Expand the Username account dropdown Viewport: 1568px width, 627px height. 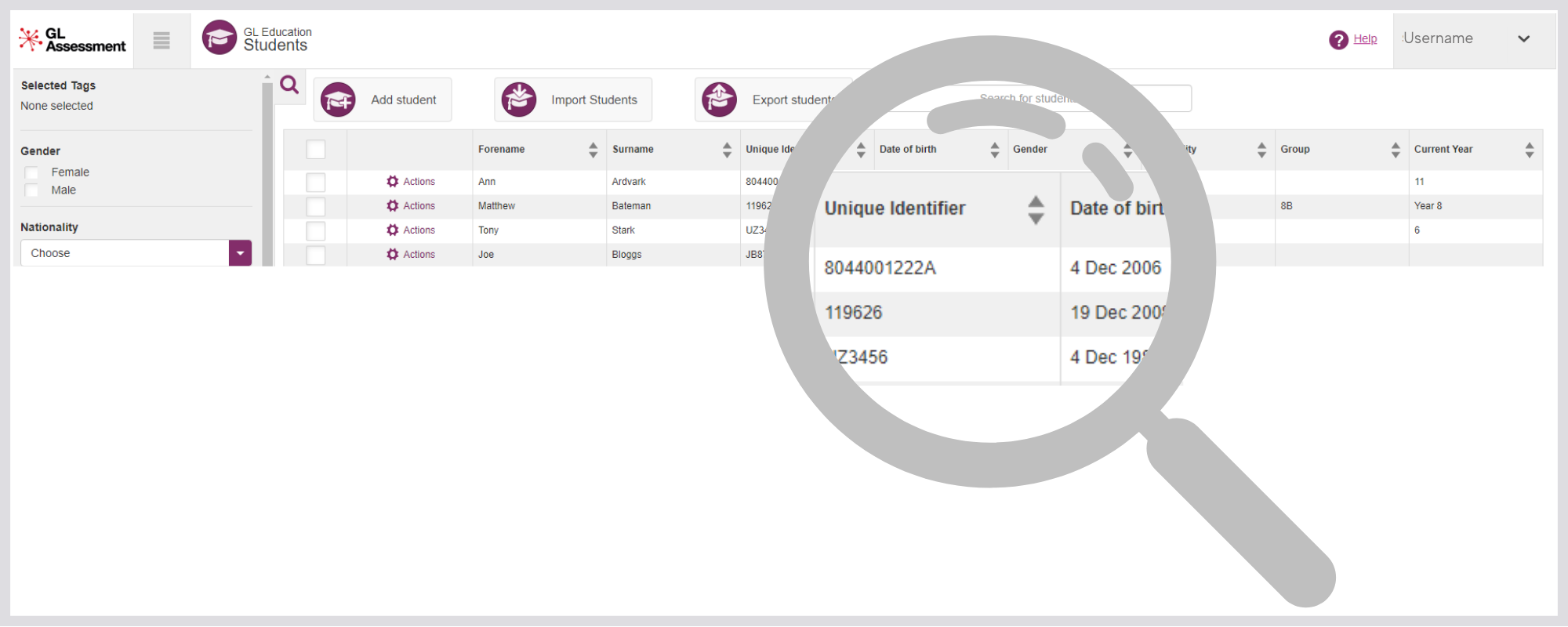click(1474, 38)
